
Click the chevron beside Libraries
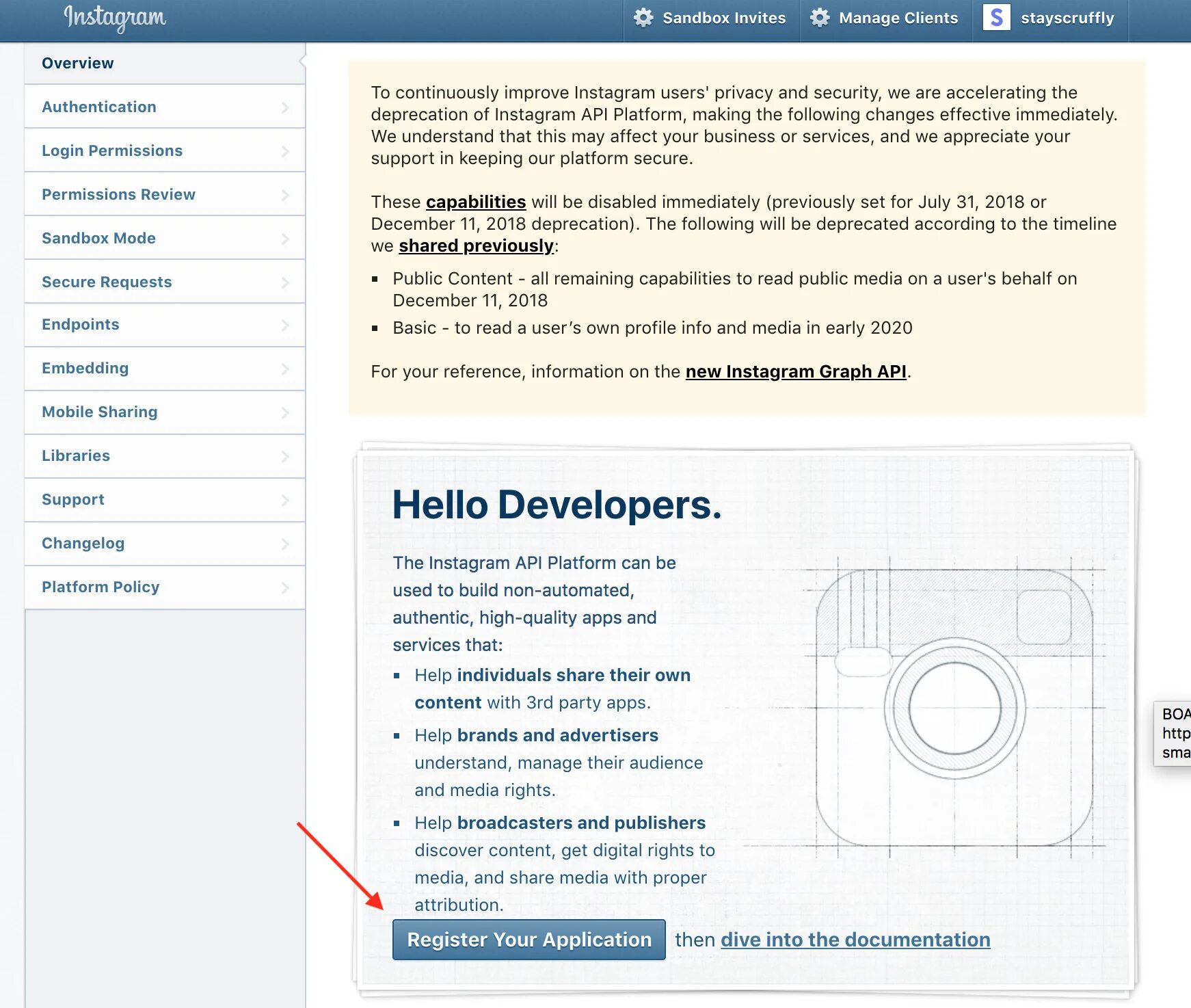point(285,457)
